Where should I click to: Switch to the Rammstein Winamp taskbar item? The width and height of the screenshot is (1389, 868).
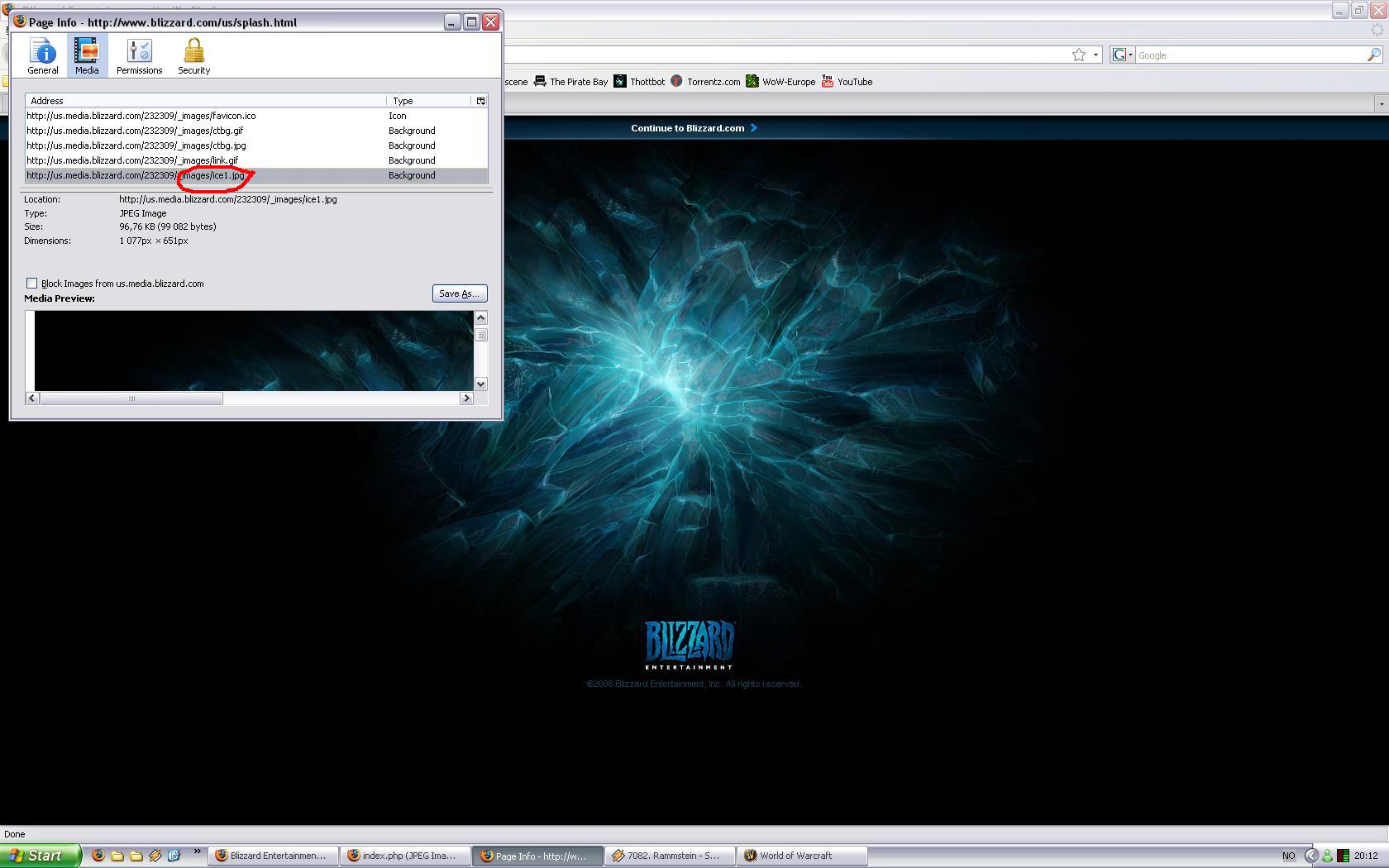click(x=670, y=856)
